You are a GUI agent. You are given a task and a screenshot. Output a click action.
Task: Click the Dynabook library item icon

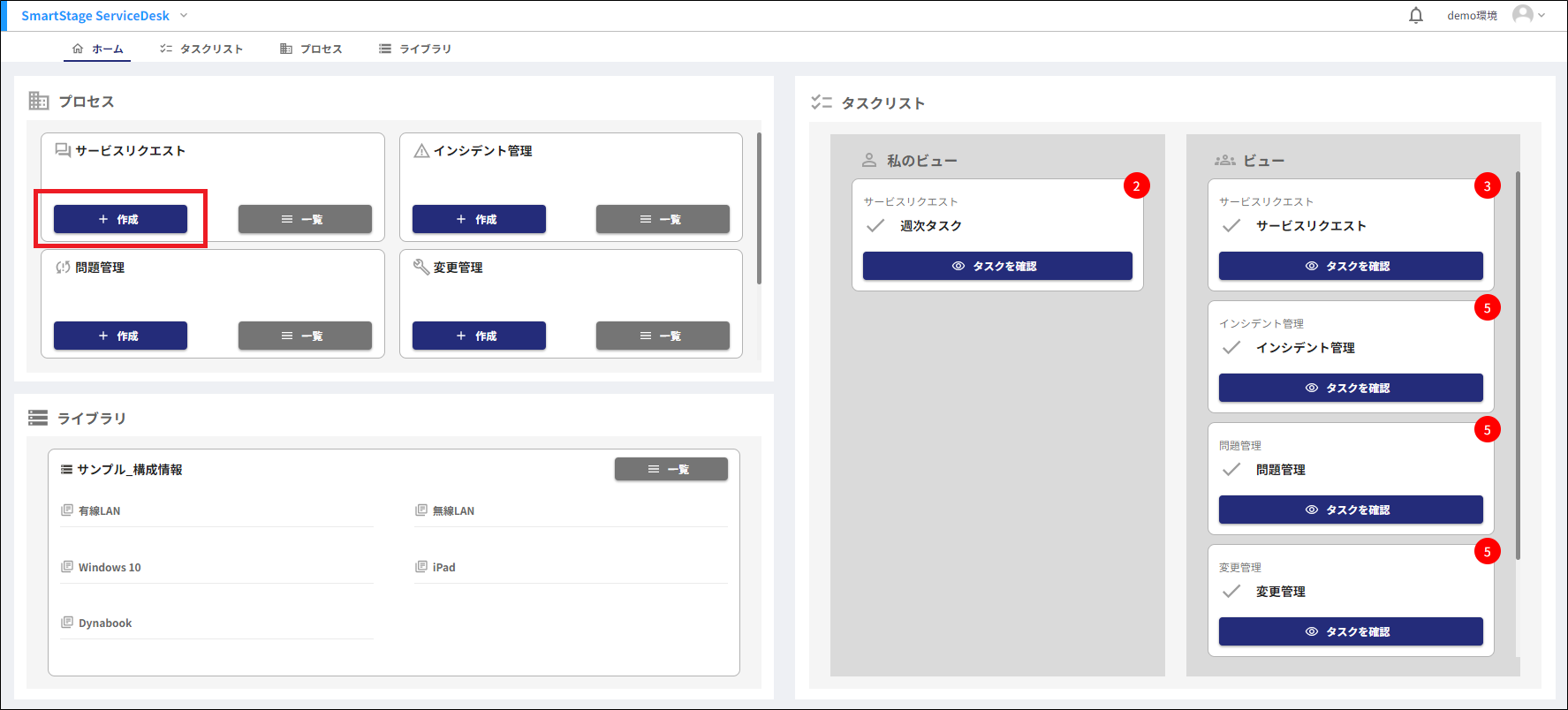[67, 623]
